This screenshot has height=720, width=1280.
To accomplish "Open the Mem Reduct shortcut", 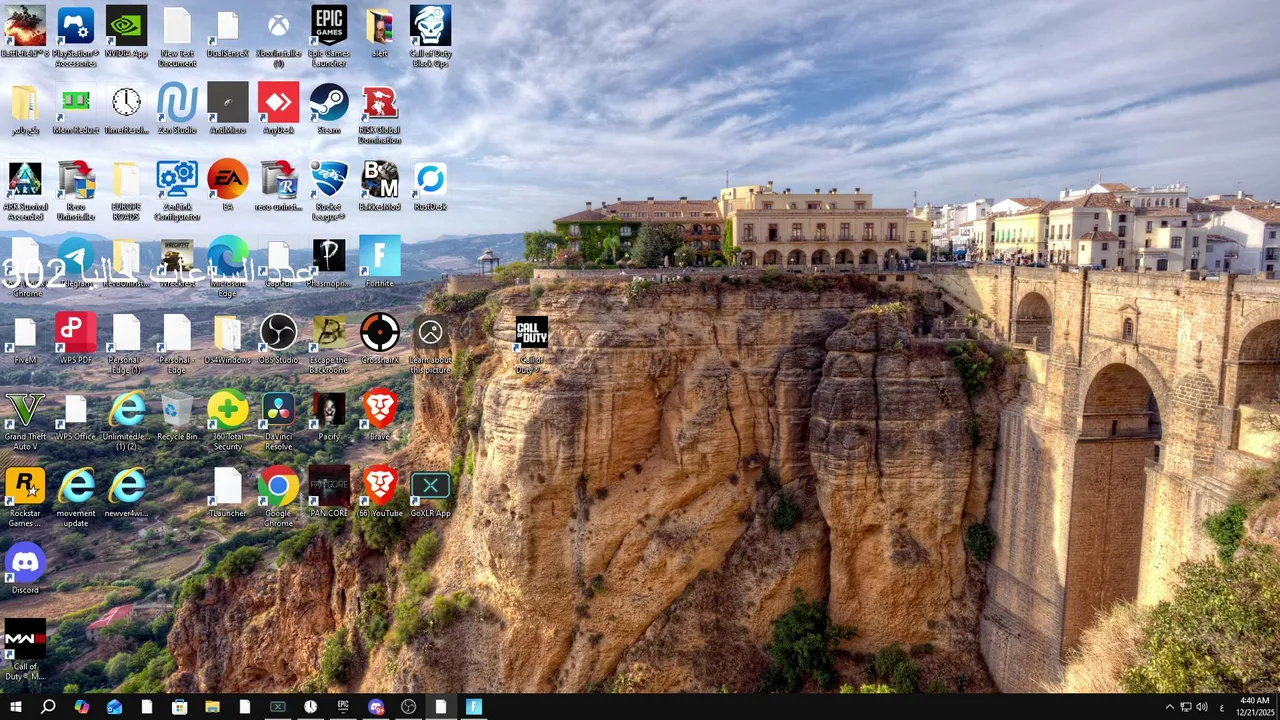I will point(76,110).
